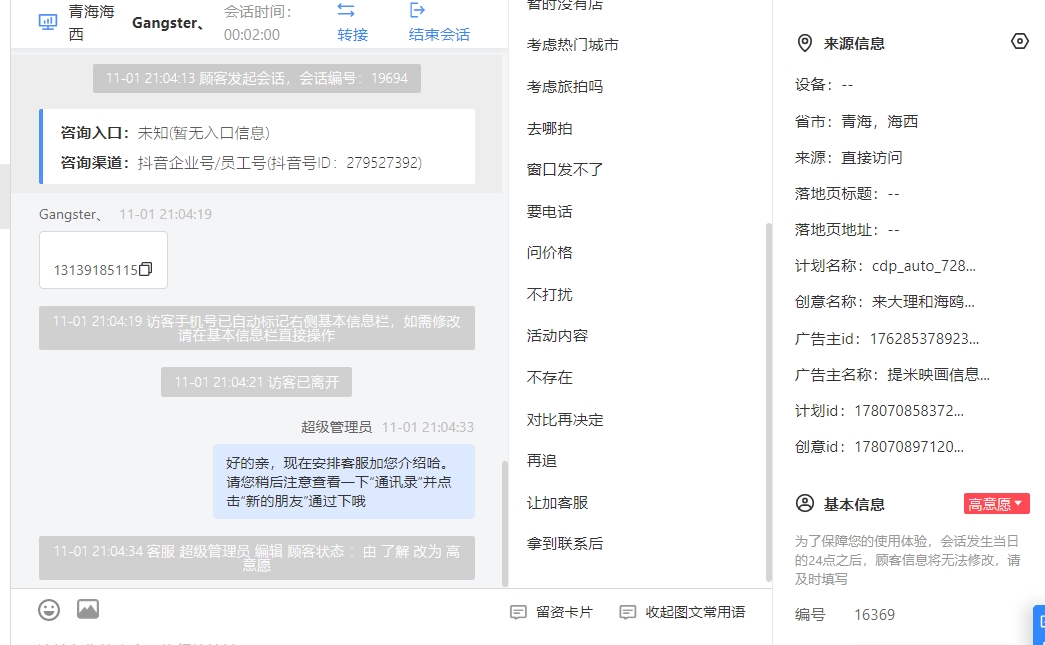Copy the phone number 13139185115 via copy icon
This screenshot has width=1045, height=645.
tap(145, 269)
